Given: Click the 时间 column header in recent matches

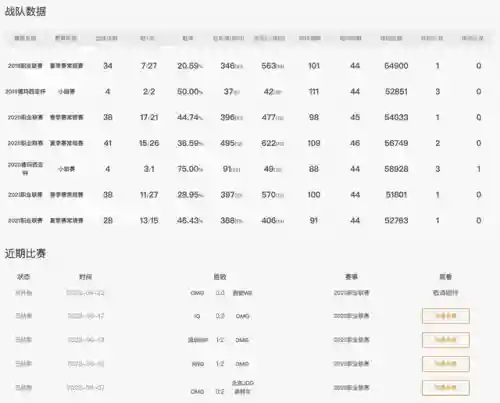Looking at the screenshot, I should click(86, 277).
